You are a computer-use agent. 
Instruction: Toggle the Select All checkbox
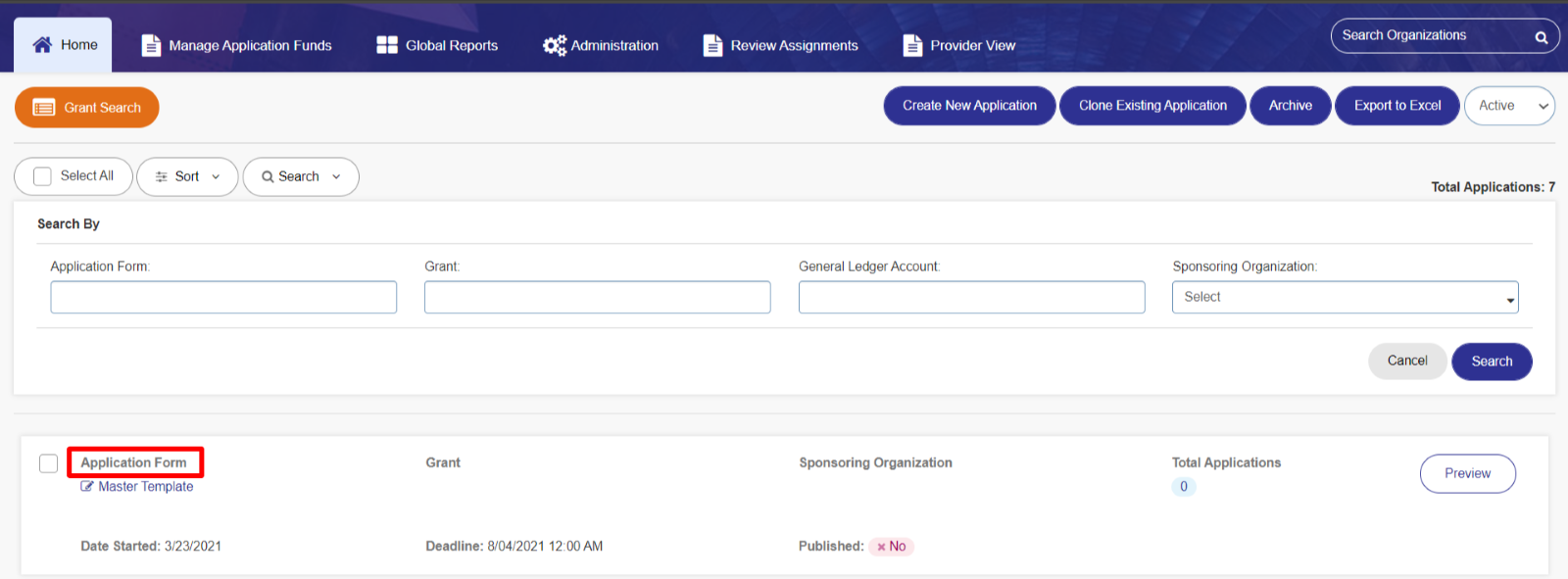tap(42, 176)
